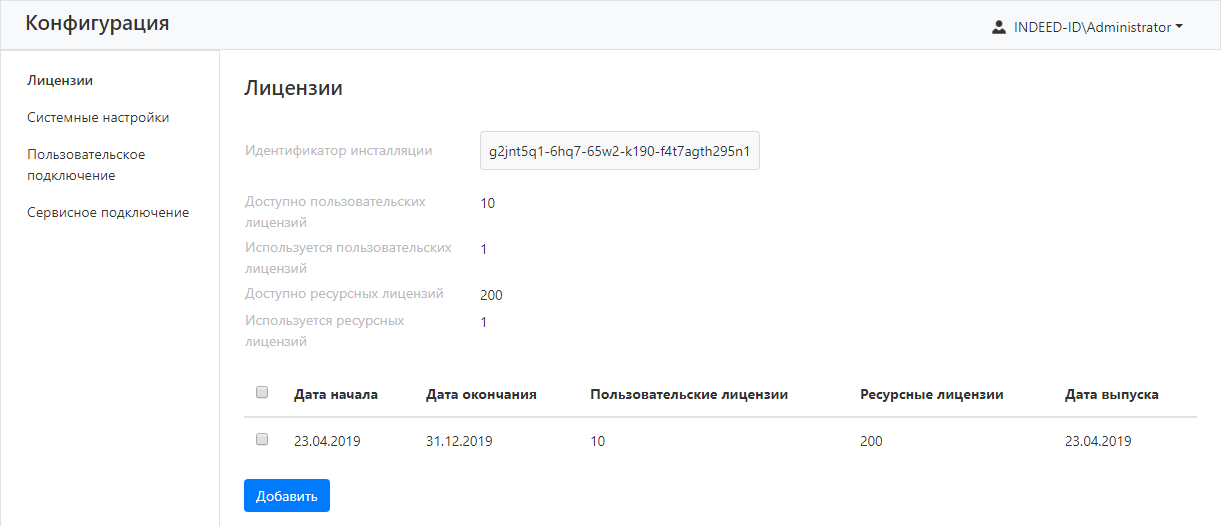This screenshot has width=1221, height=526.
Task: Select Лицензии in the sidebar
Action: click(x=60, y=80)
